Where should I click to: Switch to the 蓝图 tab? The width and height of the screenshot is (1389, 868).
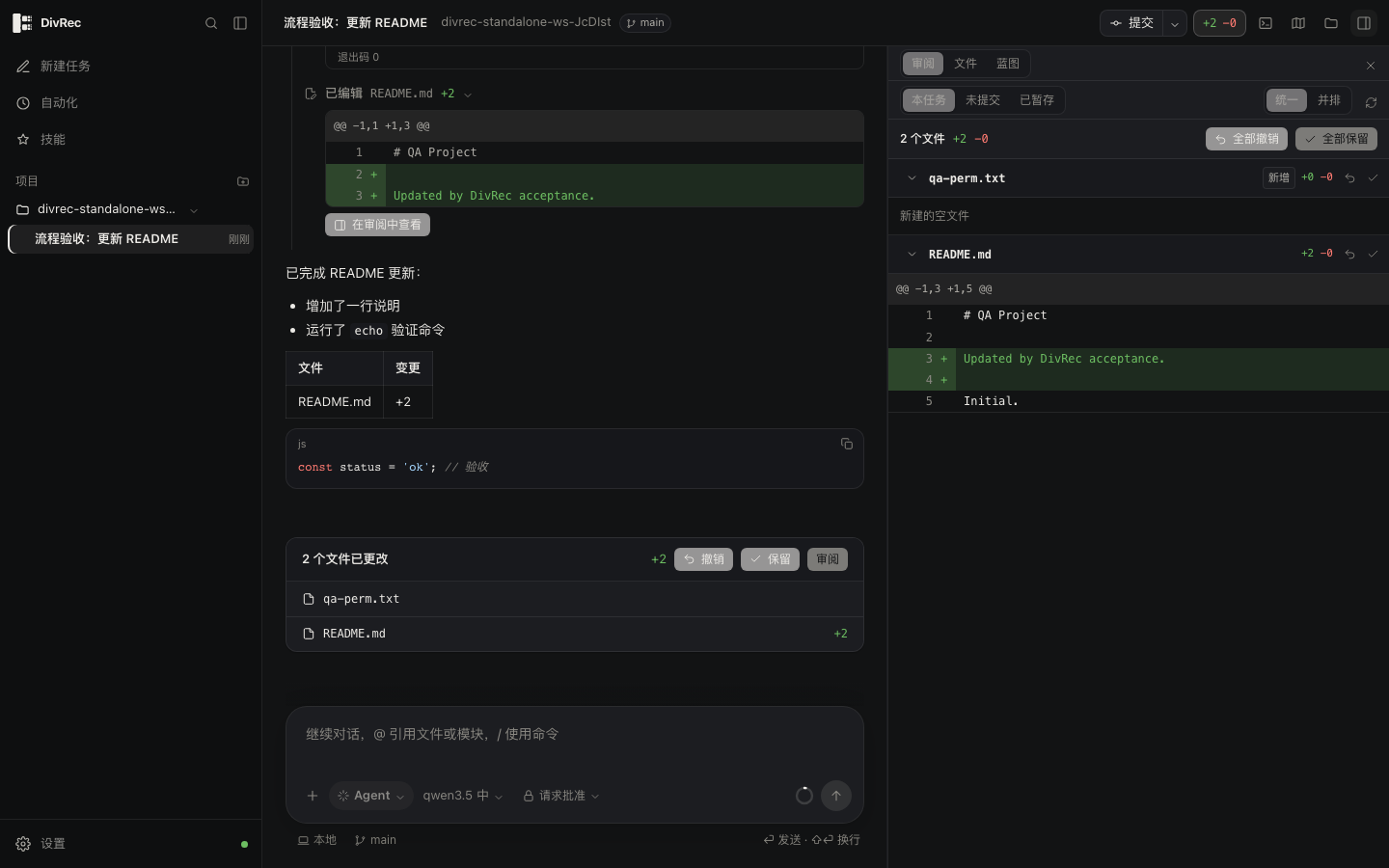click(x=1008, y=64)
